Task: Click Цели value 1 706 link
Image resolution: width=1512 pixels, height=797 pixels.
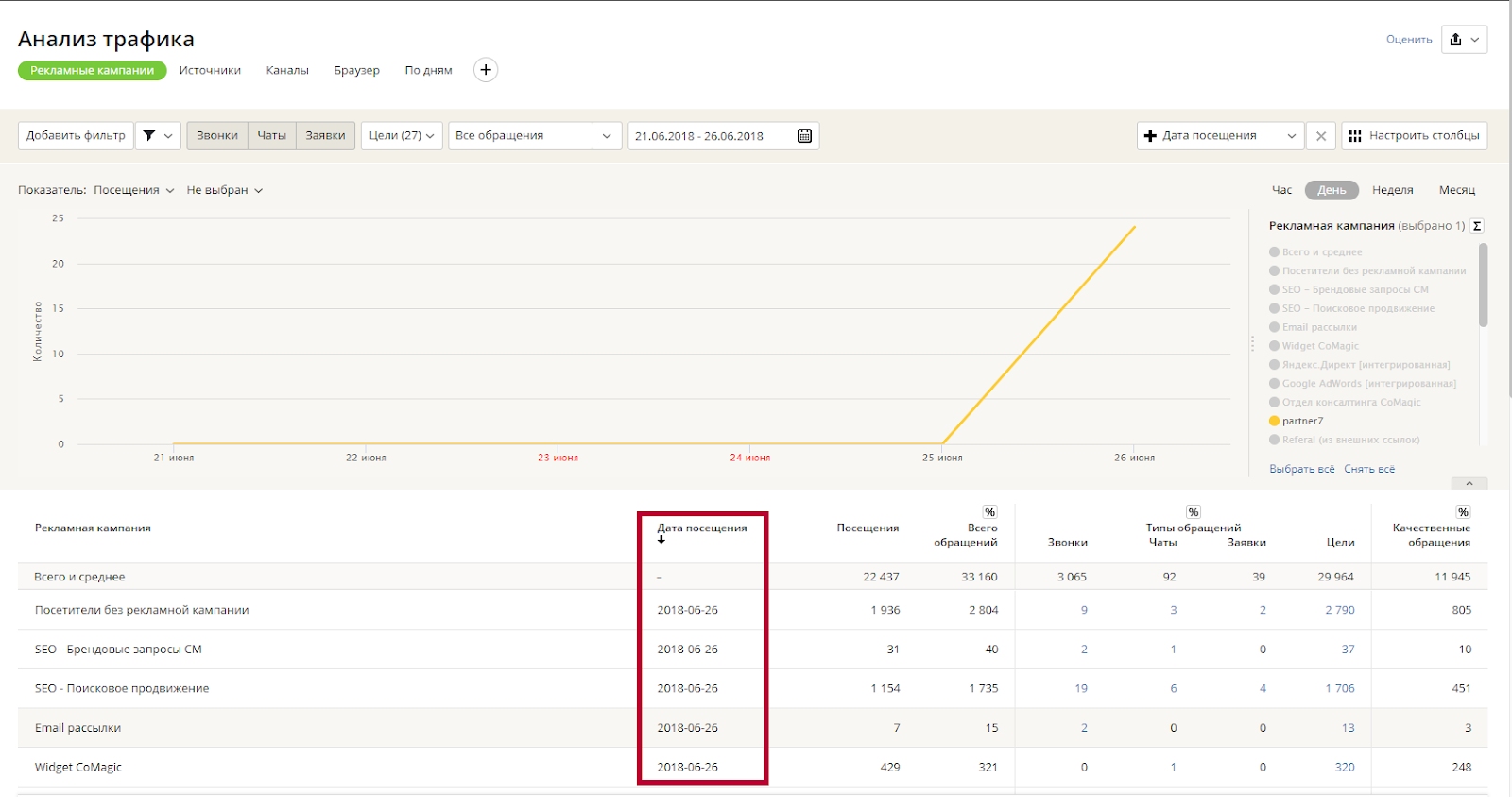Action: (1340, 688)
